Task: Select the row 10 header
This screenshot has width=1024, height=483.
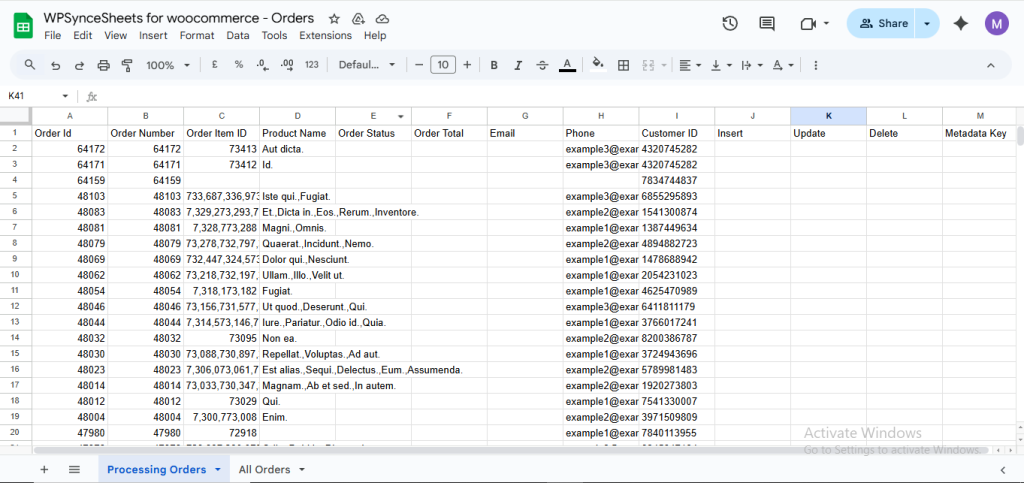Action: pyautogui.click(x=15, y=275)
